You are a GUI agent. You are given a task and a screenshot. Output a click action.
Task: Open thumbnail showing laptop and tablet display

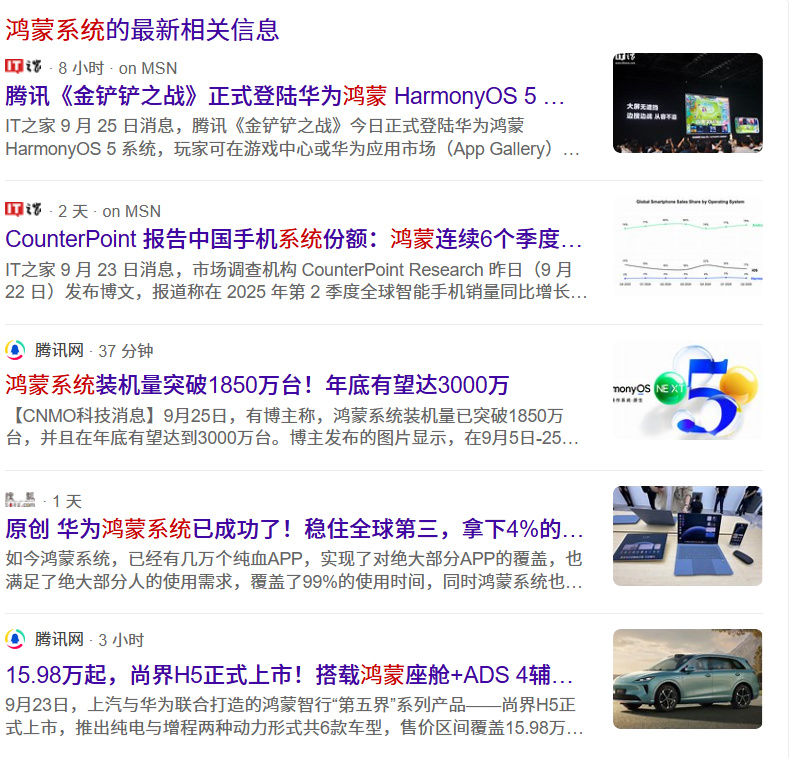[687, 536]
